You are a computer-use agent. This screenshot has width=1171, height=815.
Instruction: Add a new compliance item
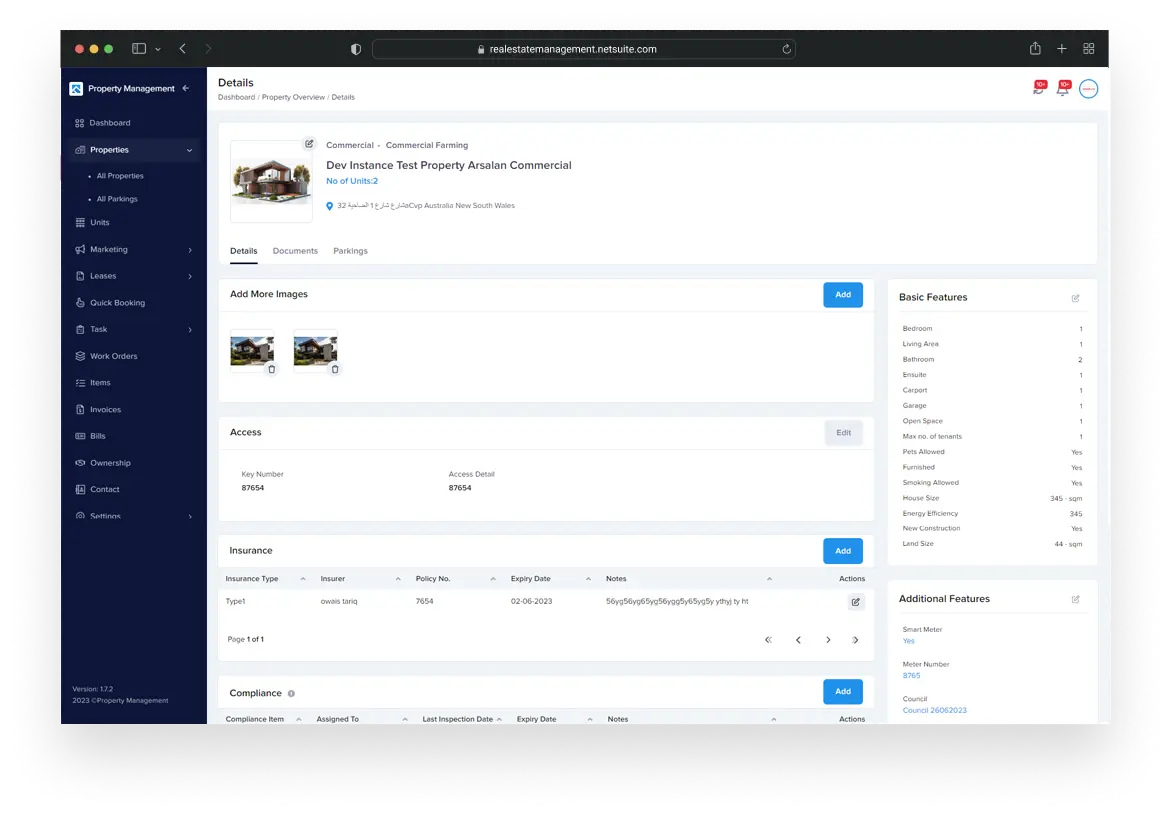click(843, 692)
